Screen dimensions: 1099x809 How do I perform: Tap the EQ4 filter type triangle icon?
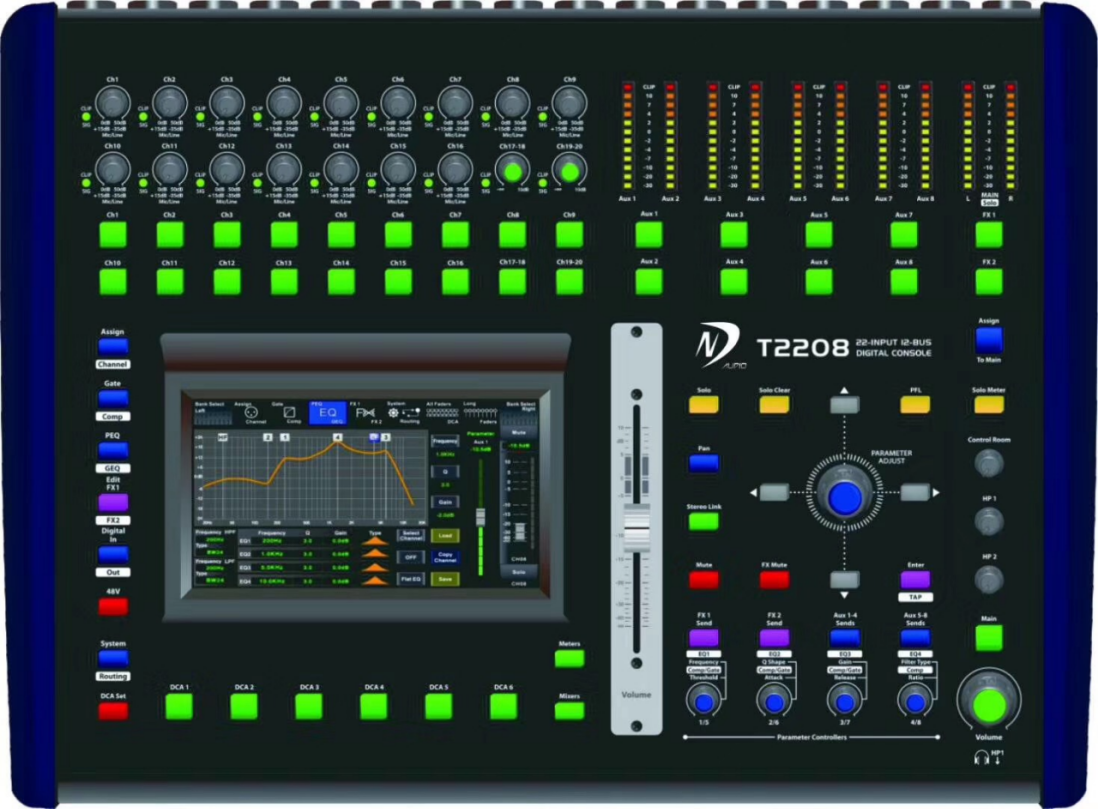[x=376, y=580]
